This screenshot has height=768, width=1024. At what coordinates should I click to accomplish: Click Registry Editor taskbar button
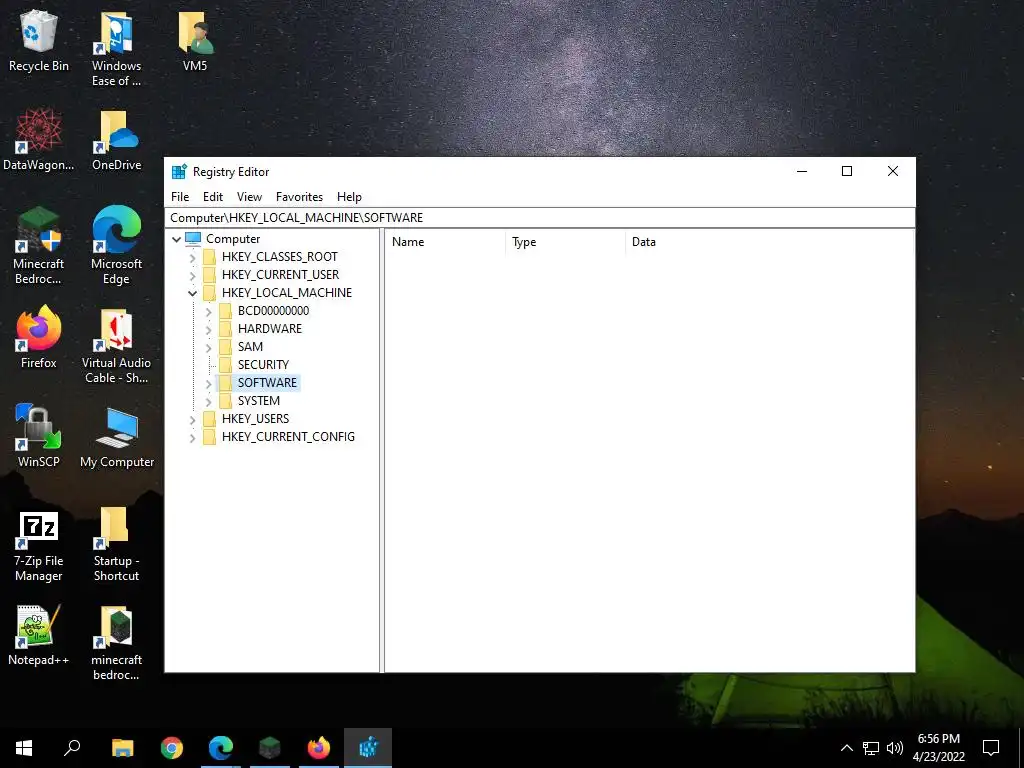tap(368, 748)
